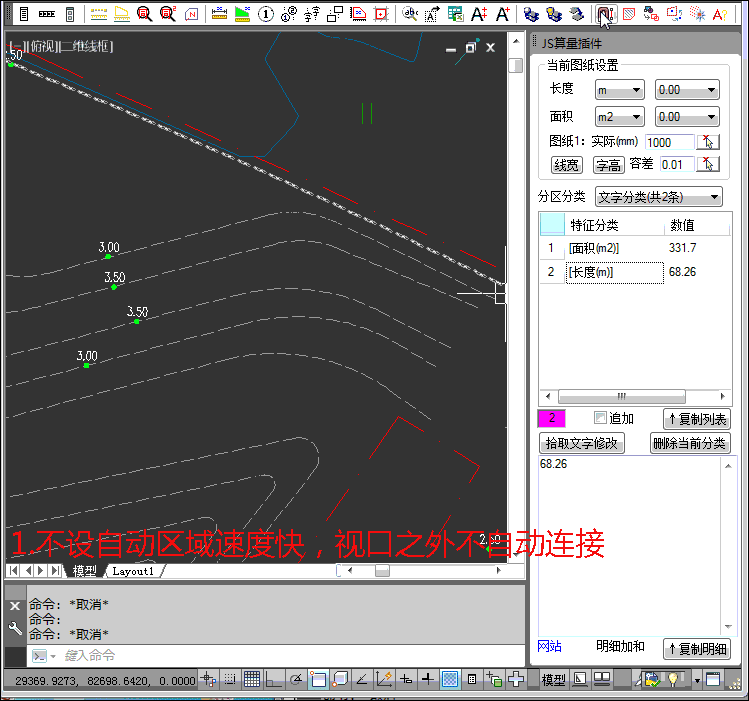Click the magenta color swatch labeled 2
Image resolution: width=749 pixels, height=701 pixels.
tap(552, 418)
